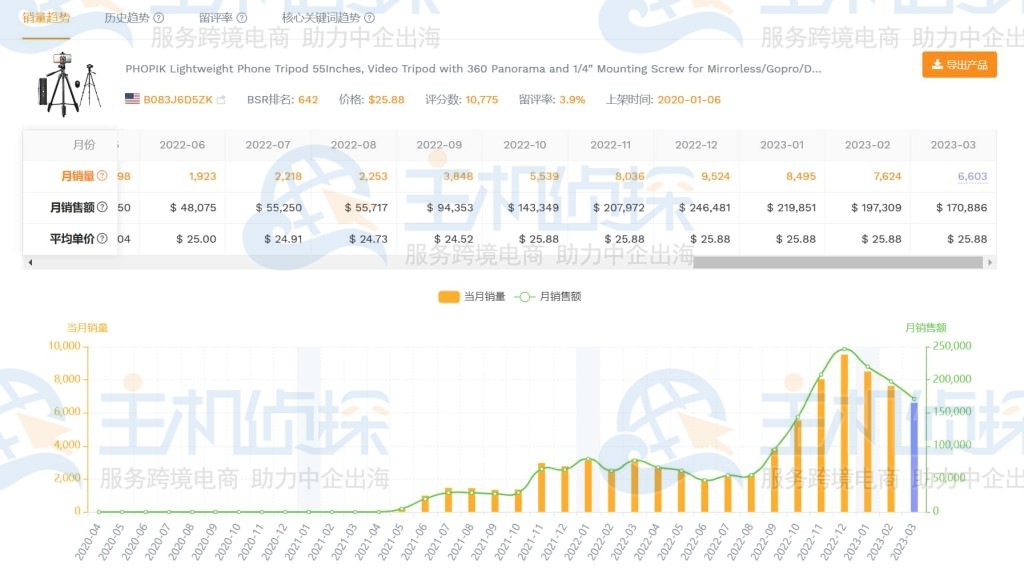Click the 导出产品 export button
1024x578 pixels.
click(x=959, y=65)
